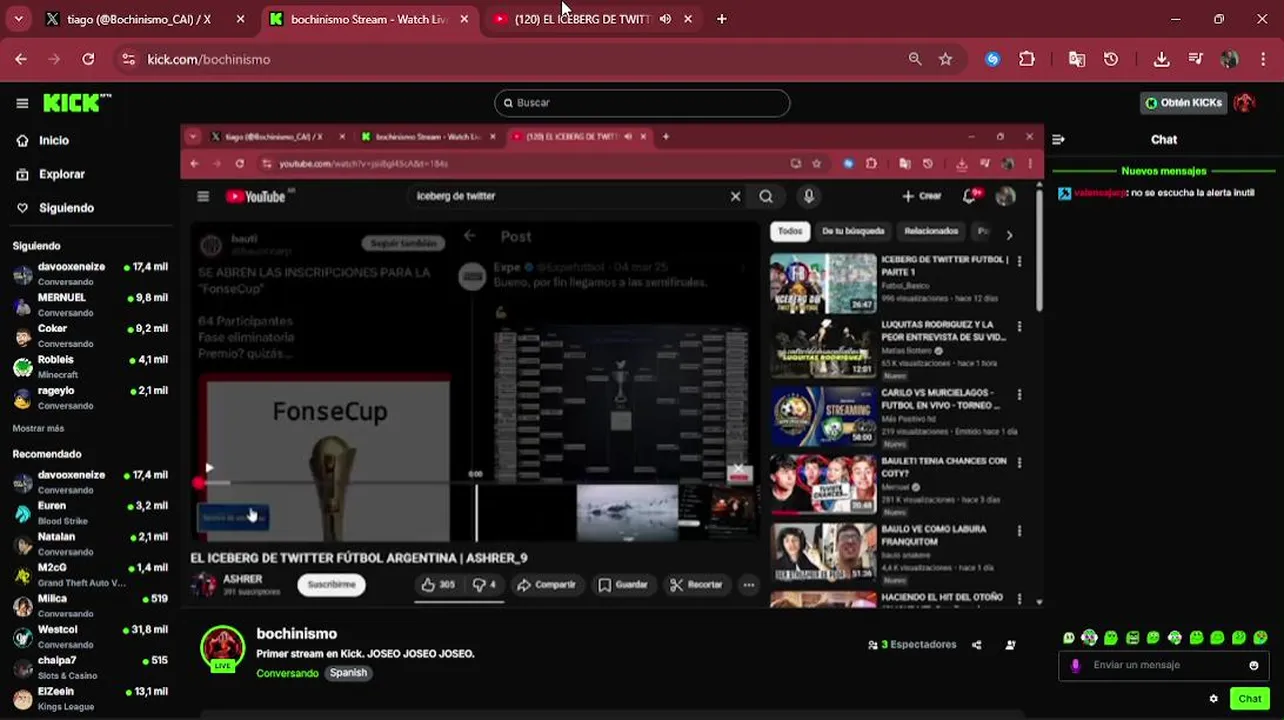Viewport: 1284px width, 720px height.
Task: Collapse the chat panel with the arrow icon
Action: click(1058, 140)
